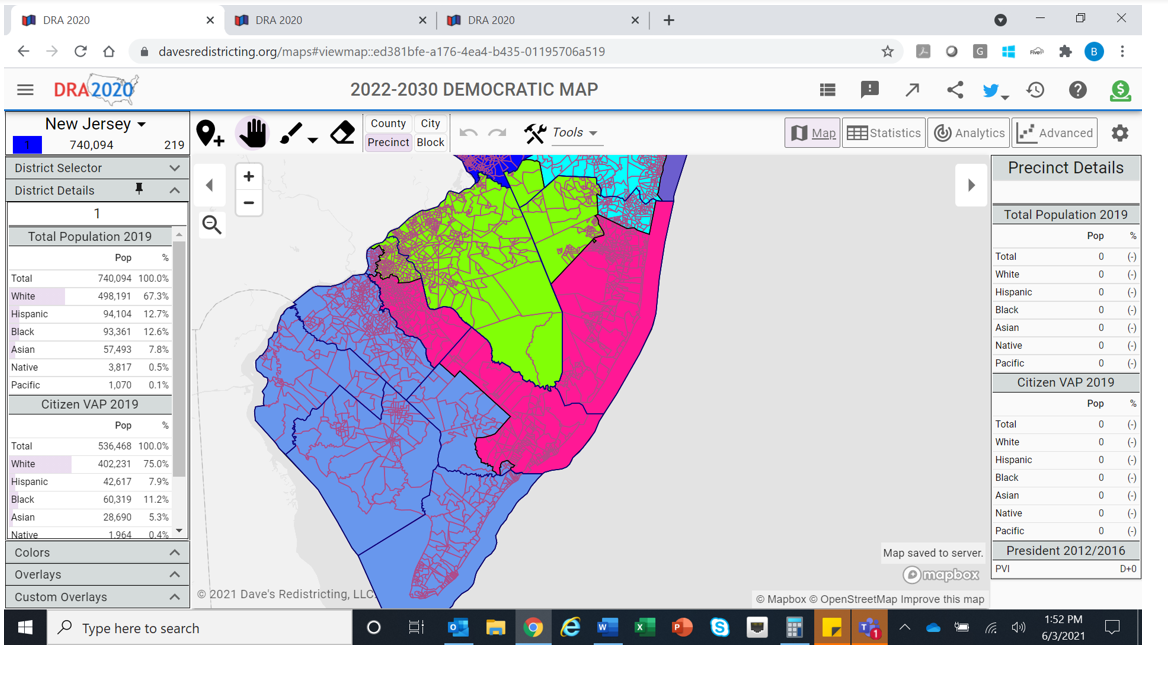Viewport: 1168px width, 675px height.
Task: Toggle City selection mode
Action: click(430, 124)
